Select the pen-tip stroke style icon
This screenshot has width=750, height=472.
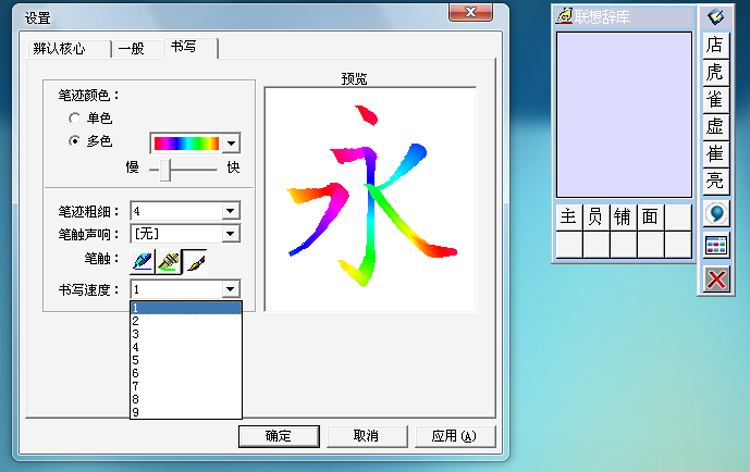[144, 262]
